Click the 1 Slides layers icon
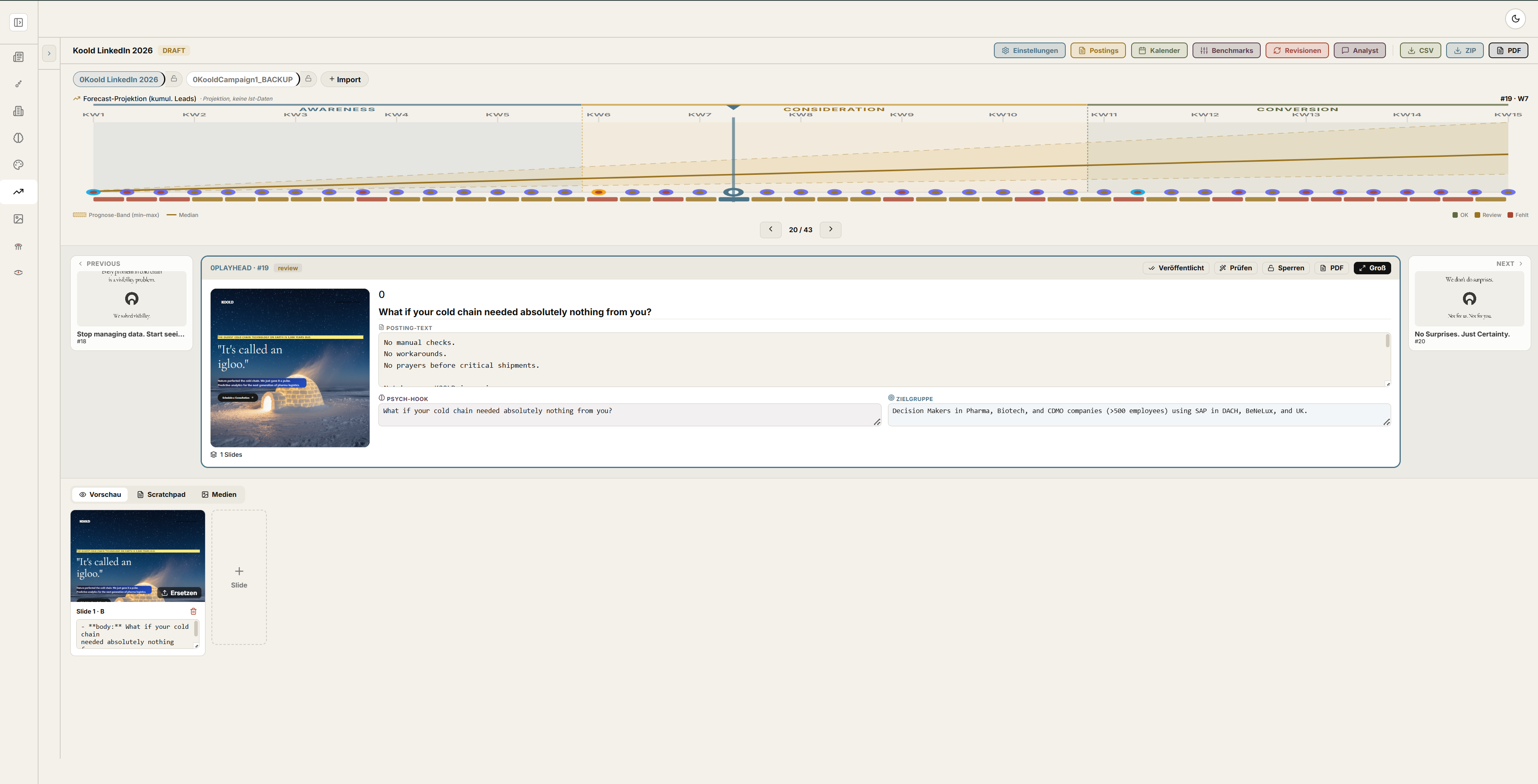The height and width of the screenshot is (784, 1538). [x=214, y=455]
